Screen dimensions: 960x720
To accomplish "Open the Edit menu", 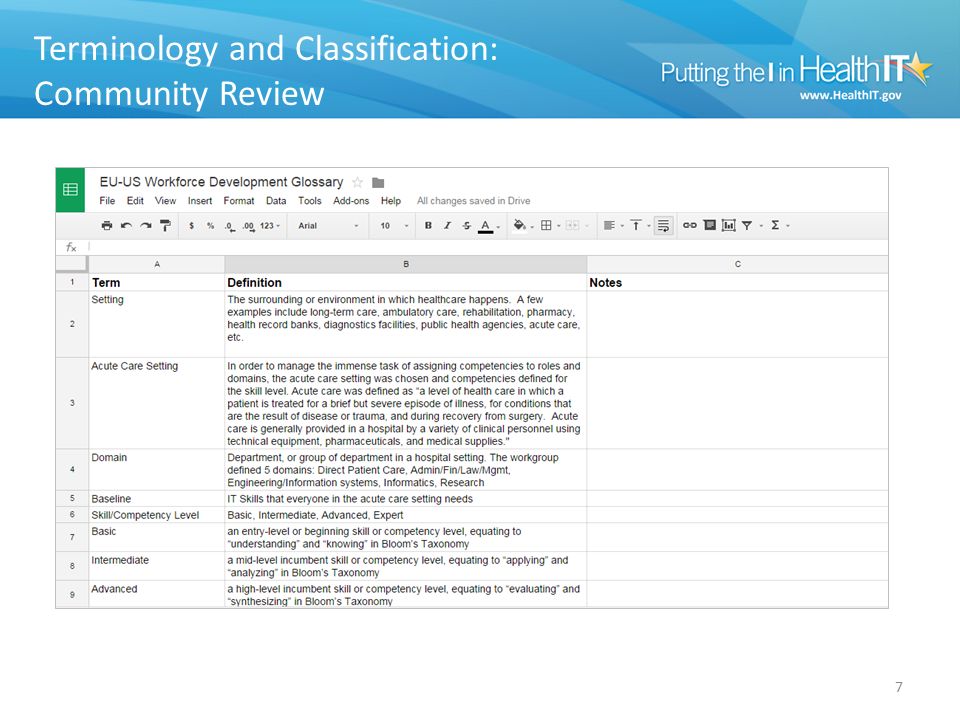I will click(x=135, y=201).
